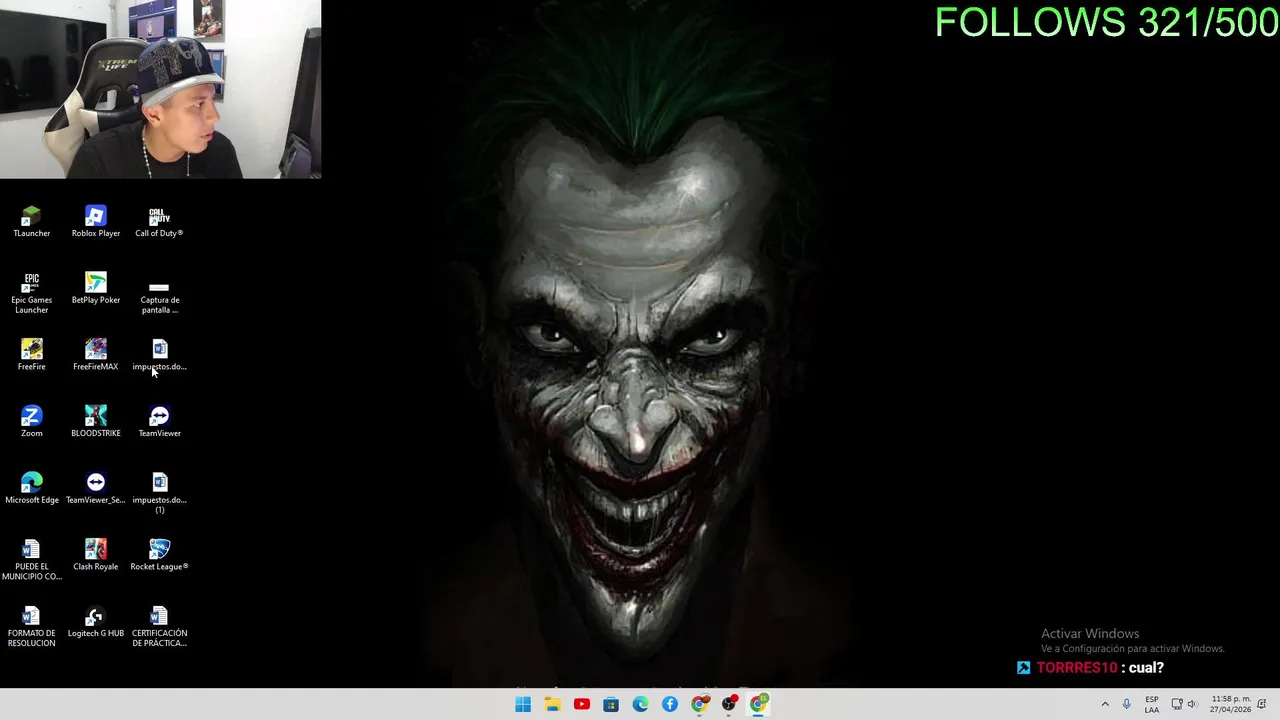Open network and volume quick settings
The width and height of the screenshot is (1280, 720).
tap(1184, 704)
